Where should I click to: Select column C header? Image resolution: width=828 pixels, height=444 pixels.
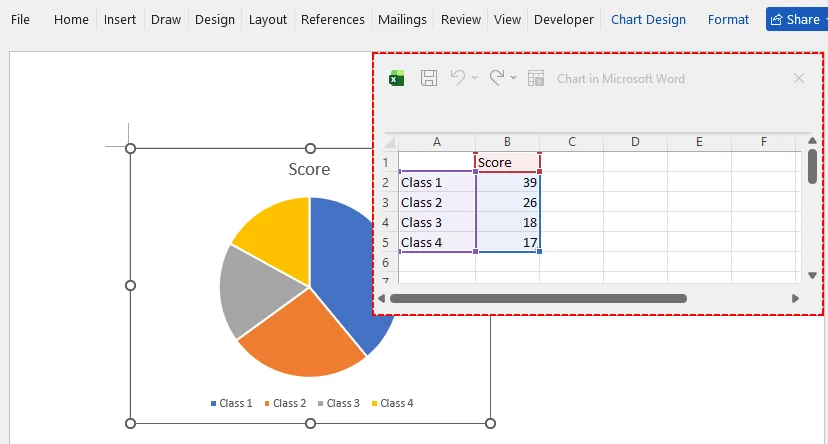point(571,142)
